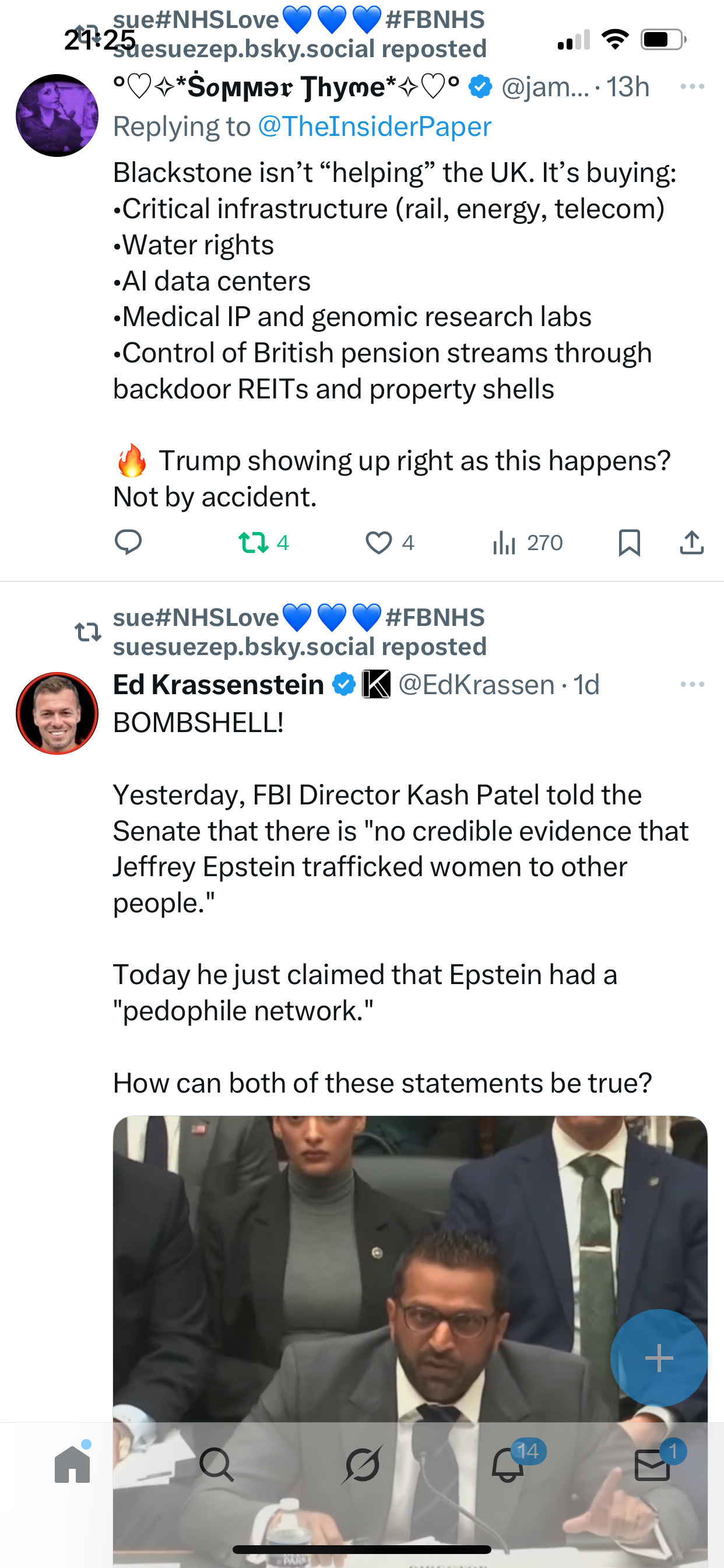Reply to the Blackstone tweet
The image size is (724, 1568).
[128, 542]
